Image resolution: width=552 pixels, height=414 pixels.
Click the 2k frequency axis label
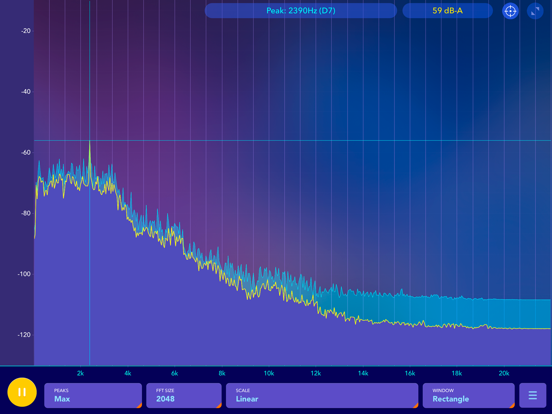click(x=80, y=374)
